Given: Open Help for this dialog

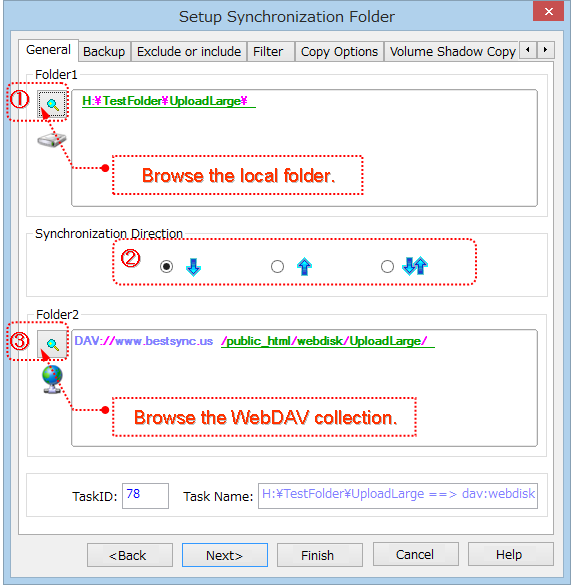Looking at the screenshot, I should pyautogui.click(x=511, y=554).
